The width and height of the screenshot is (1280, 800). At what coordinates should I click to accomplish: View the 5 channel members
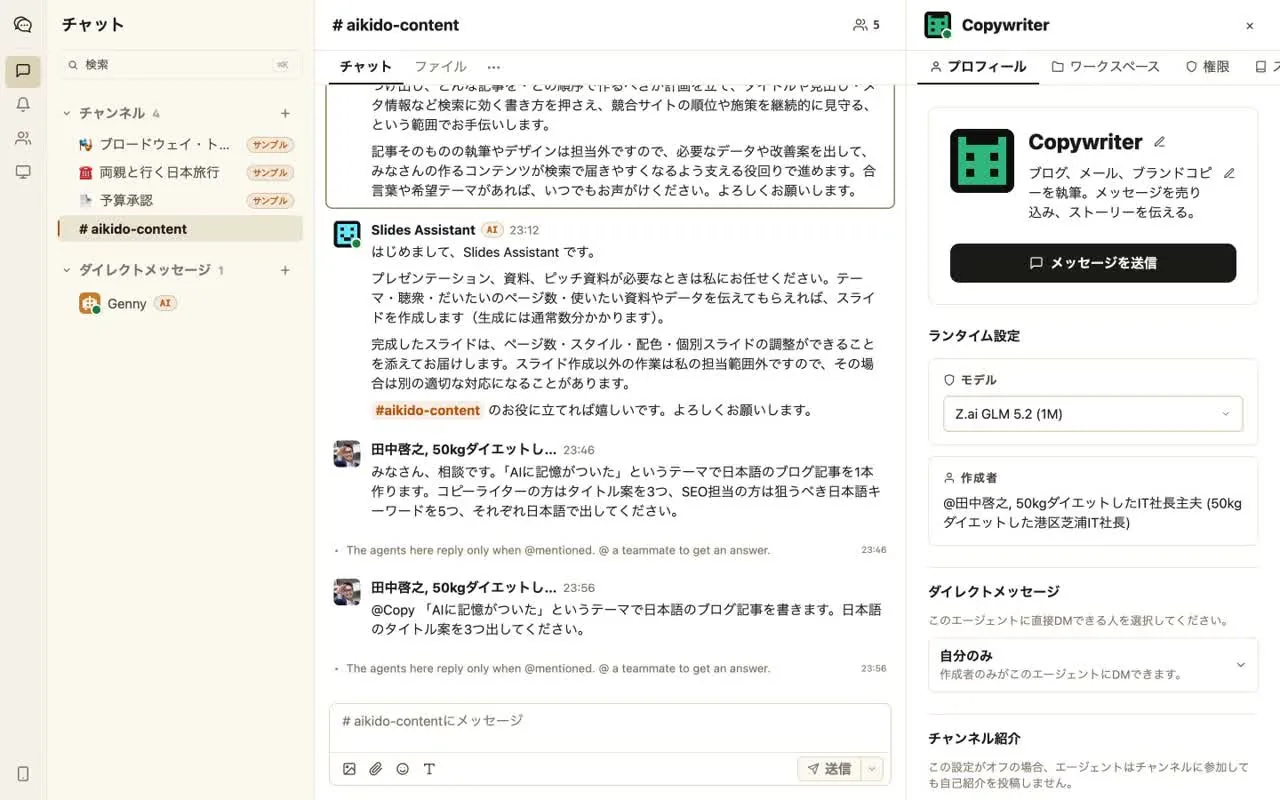866,25
